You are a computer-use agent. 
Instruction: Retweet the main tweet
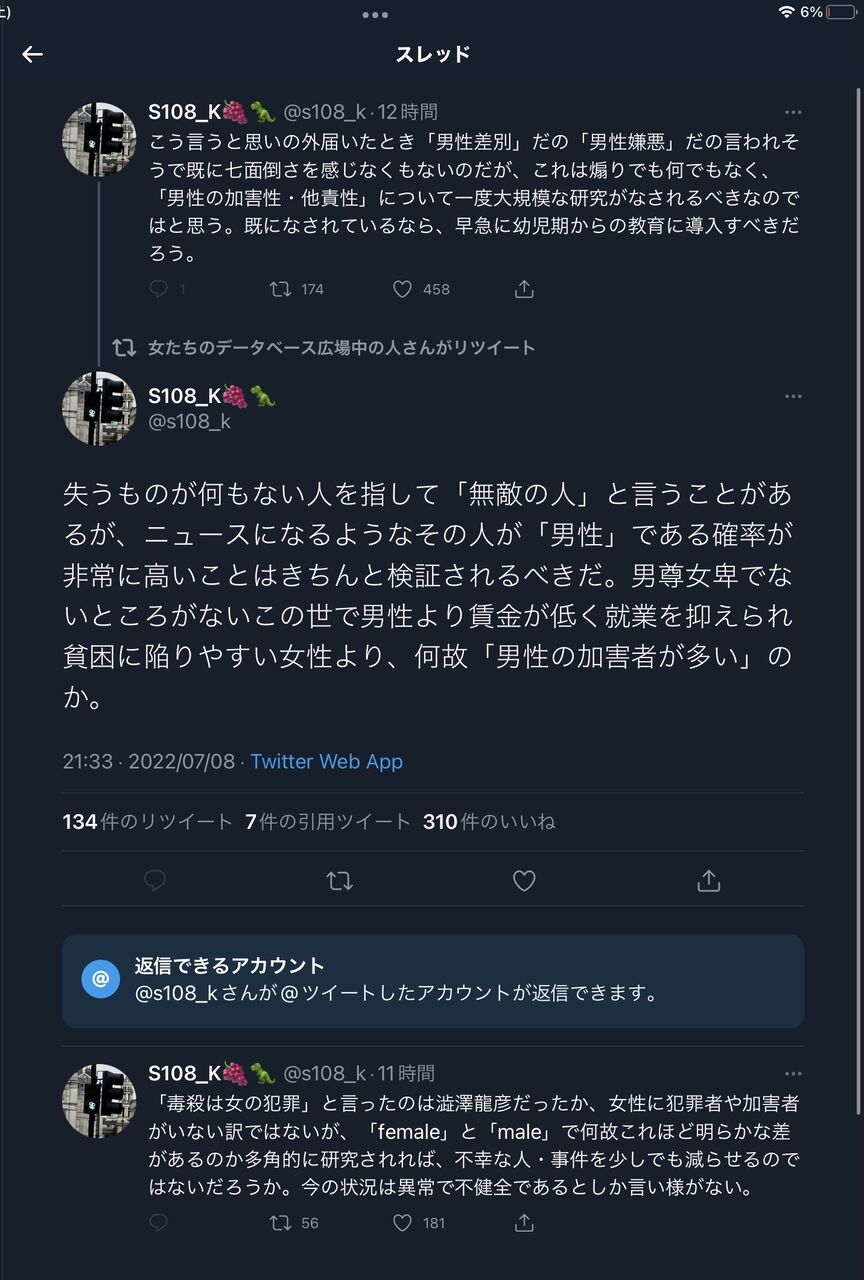339,881
